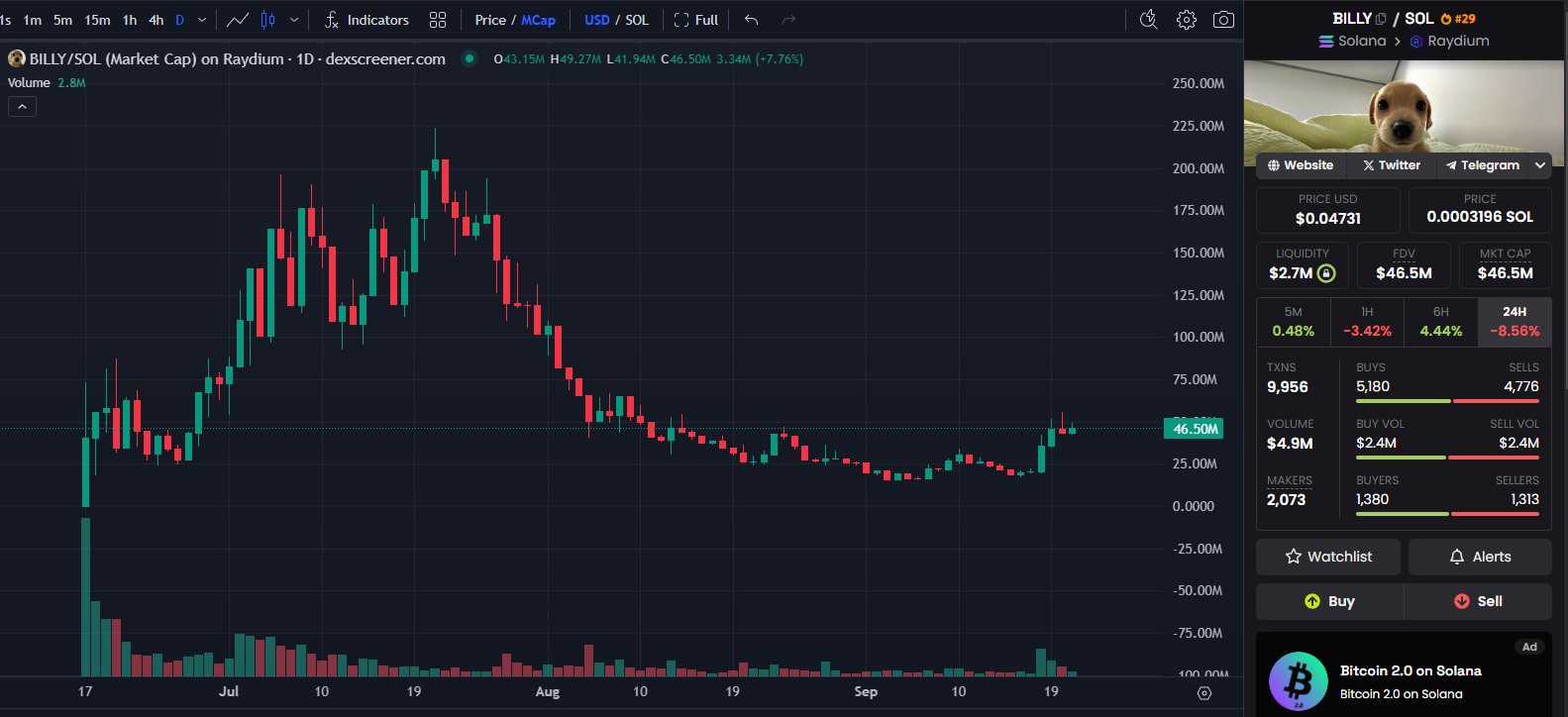
Task: Open the quick search chart icon
Action: (1149, 20)
